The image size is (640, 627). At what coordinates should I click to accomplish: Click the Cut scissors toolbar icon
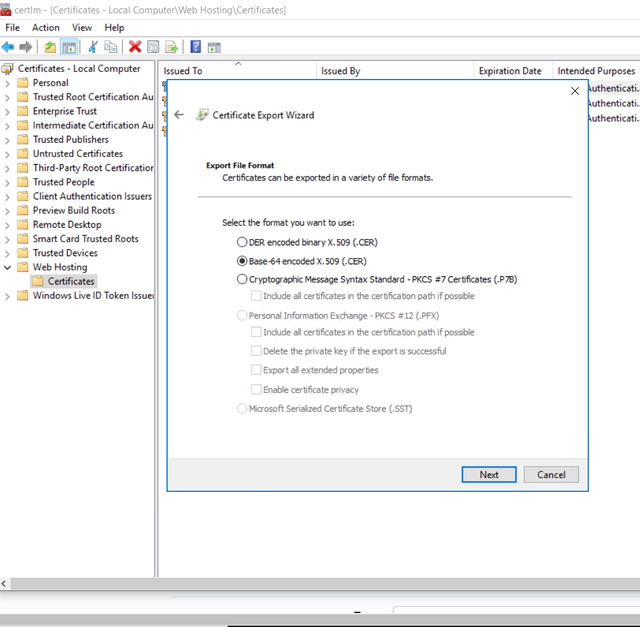[93, 47]
